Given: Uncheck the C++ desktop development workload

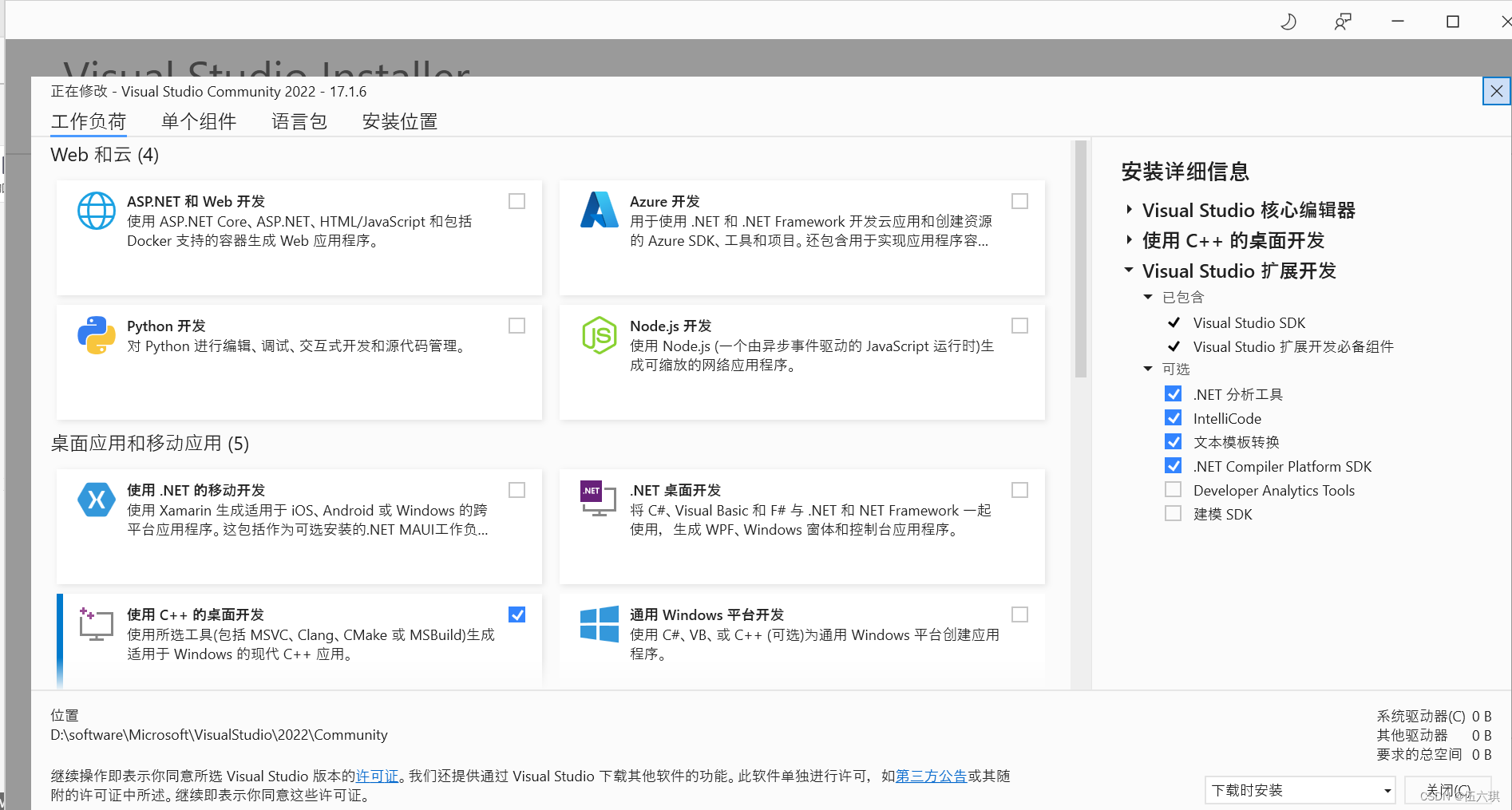Looking at the screenshot, I should (x=517, y=614).
